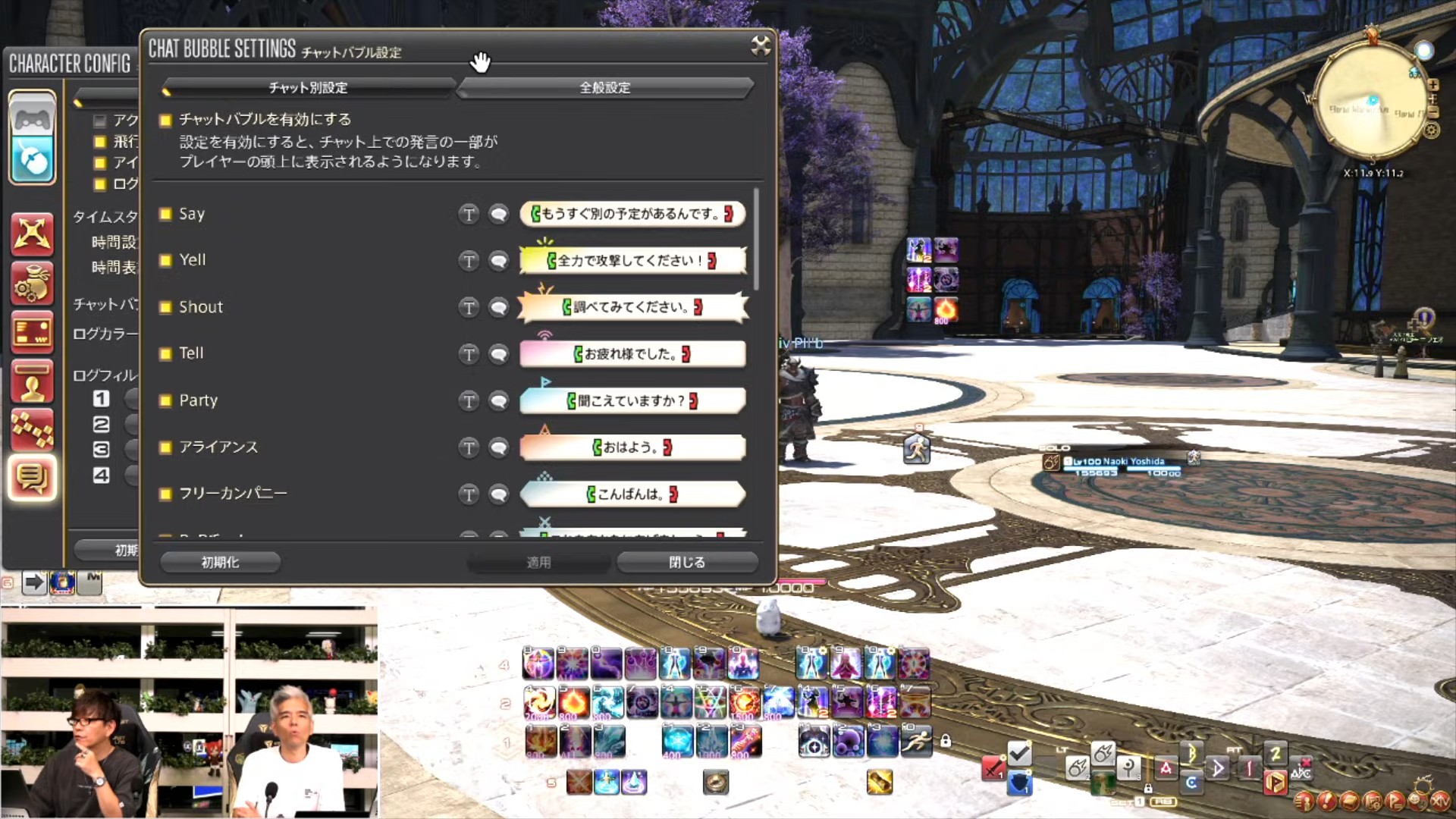Select the チャット別設定 tab

click(x=308, y=88)
